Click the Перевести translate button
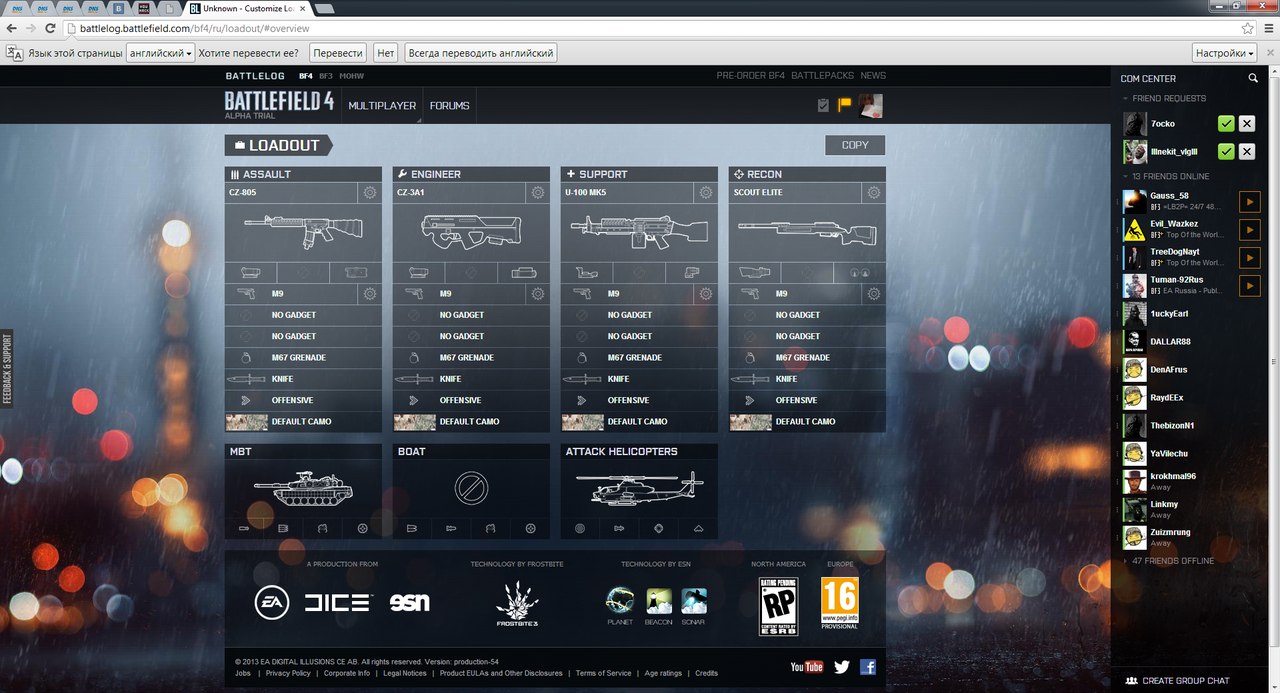The height and width of the screenshot is (693, 1280). pyautogui.click(x=337, y=53)
